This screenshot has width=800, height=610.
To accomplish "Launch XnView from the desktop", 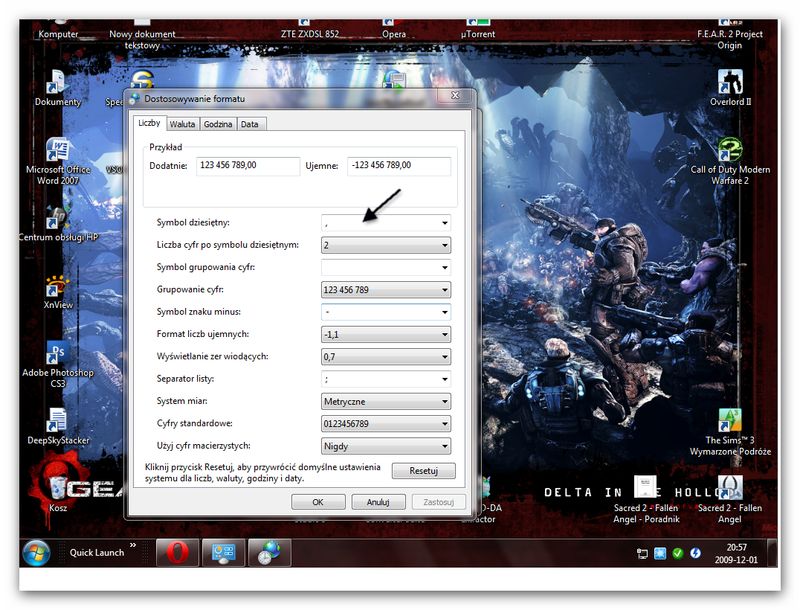I will coord(58,292).
